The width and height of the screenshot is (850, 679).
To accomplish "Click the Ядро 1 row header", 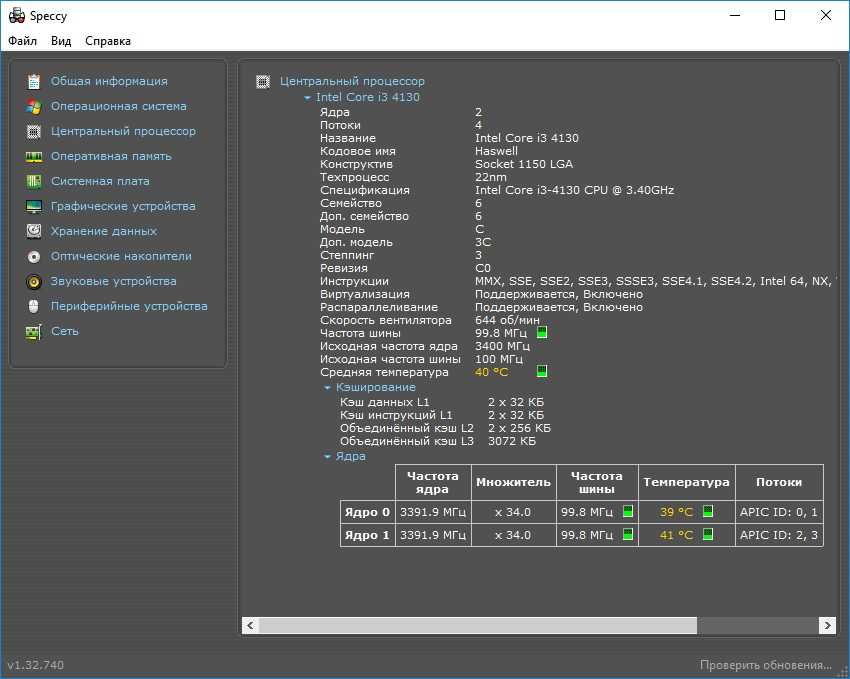I will pos(367,535).
